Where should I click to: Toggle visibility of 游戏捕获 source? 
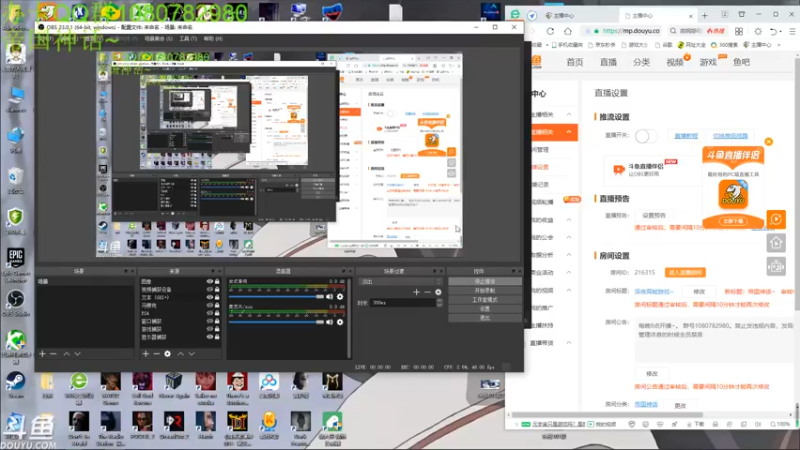point(210,329)
